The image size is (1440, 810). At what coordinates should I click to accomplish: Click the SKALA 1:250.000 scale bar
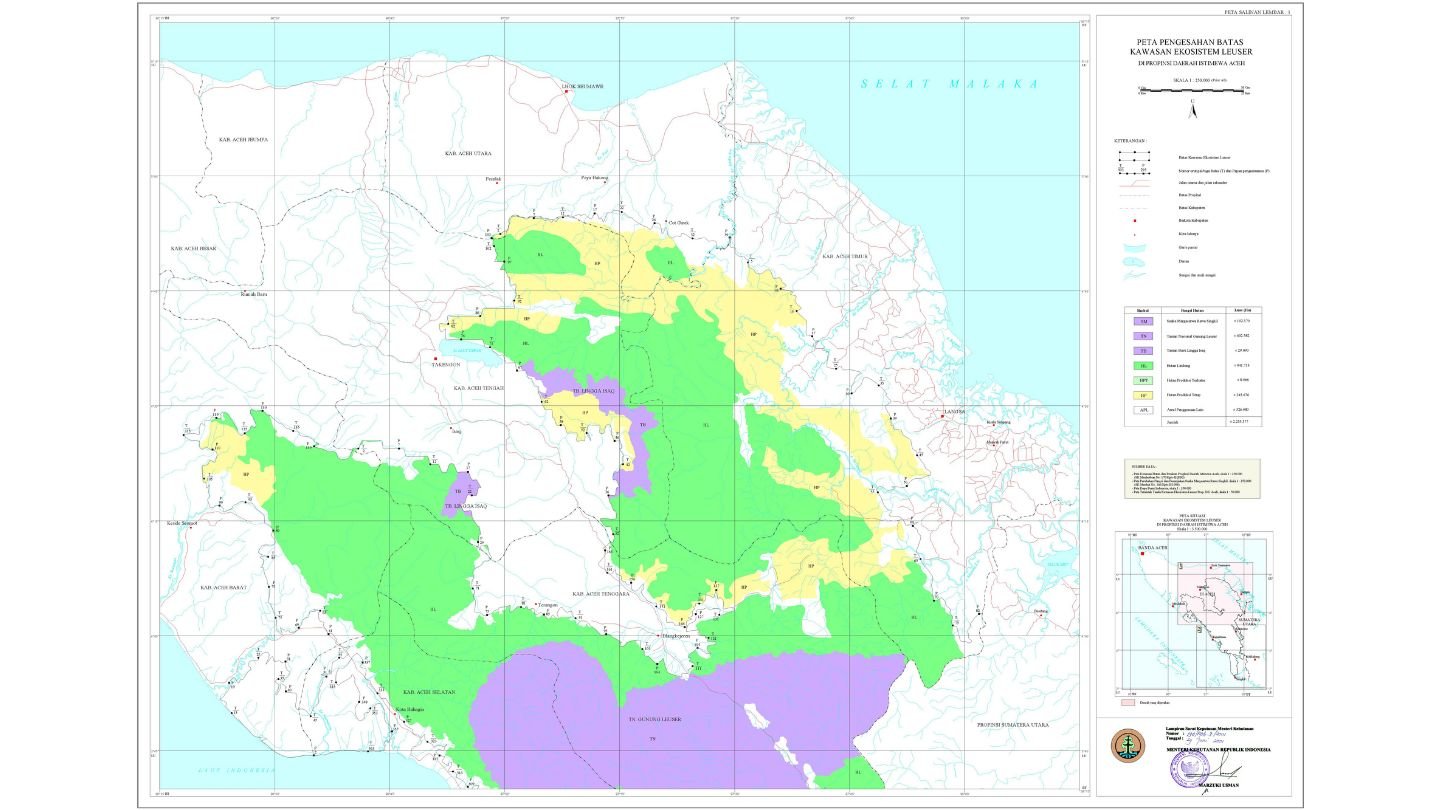1192,89
